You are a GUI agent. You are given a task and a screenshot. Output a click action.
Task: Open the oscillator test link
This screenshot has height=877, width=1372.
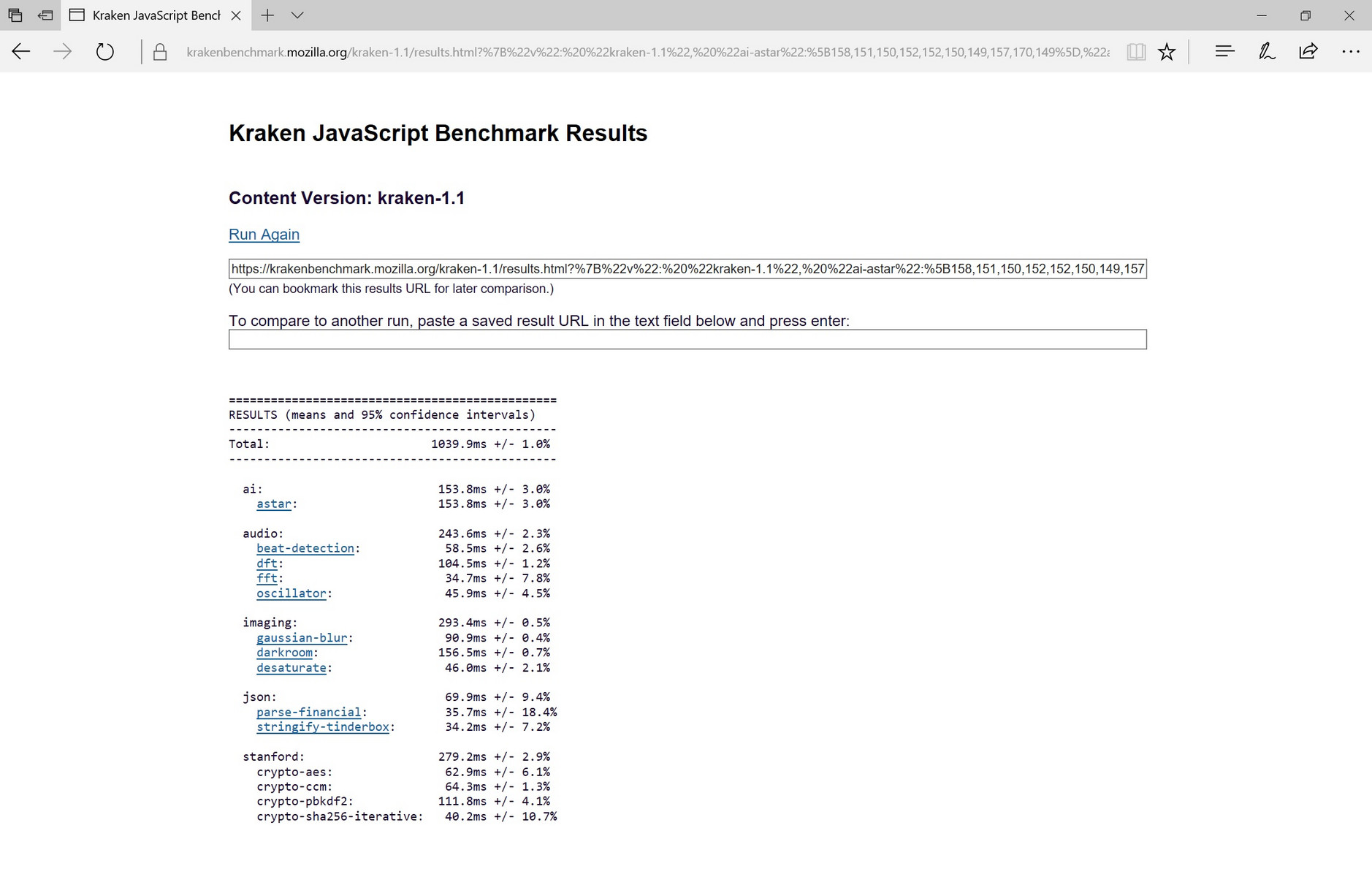(291, 593)
